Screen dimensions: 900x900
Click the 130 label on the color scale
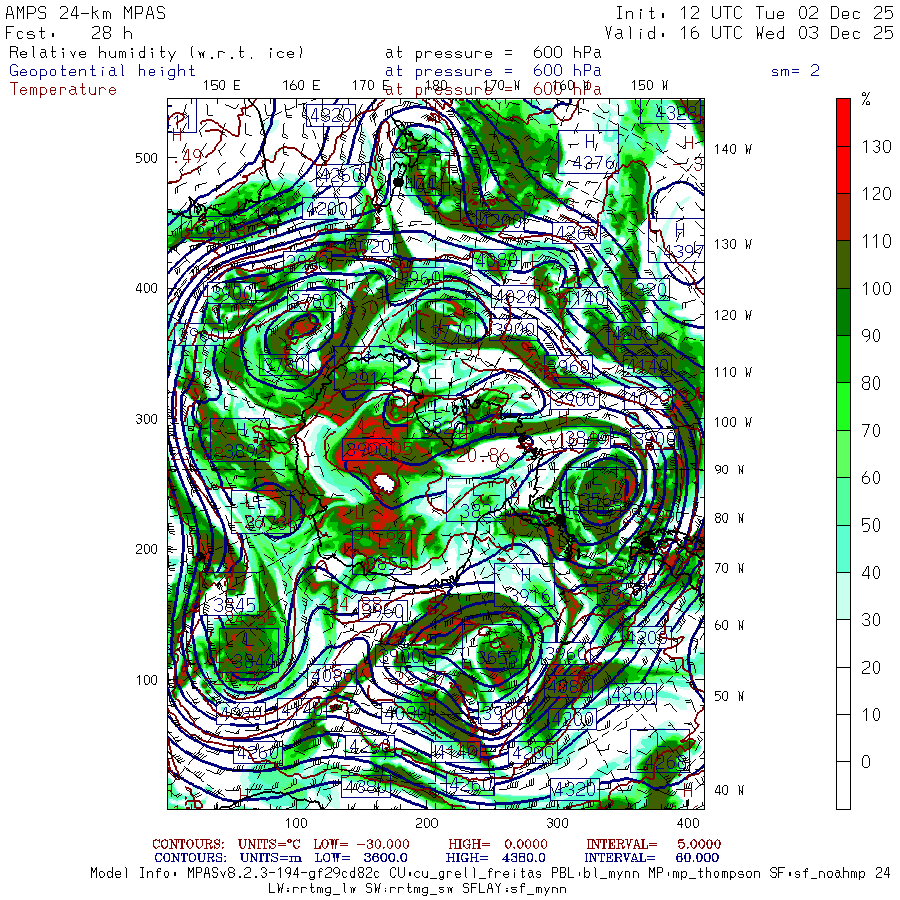tap(876, 146)
